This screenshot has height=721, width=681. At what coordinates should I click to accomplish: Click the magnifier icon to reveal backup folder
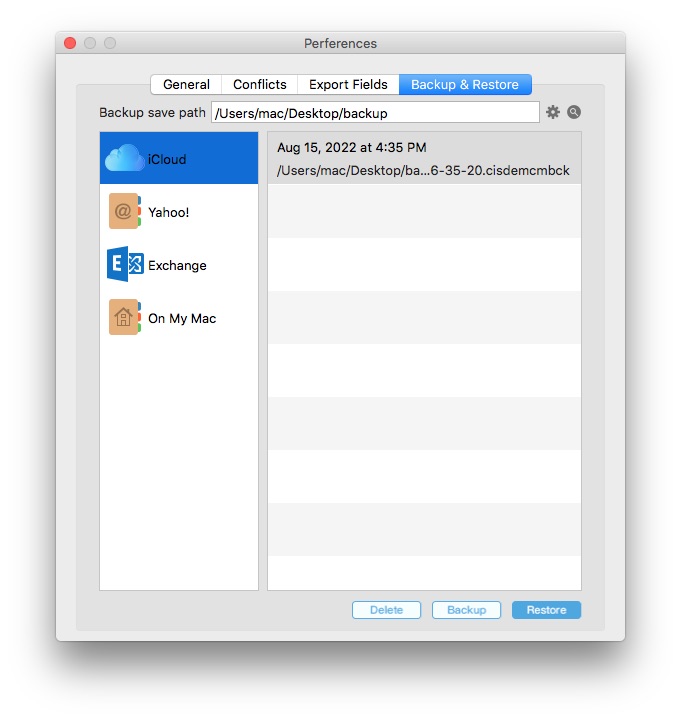pyautogui.click(x=573, y=112)
